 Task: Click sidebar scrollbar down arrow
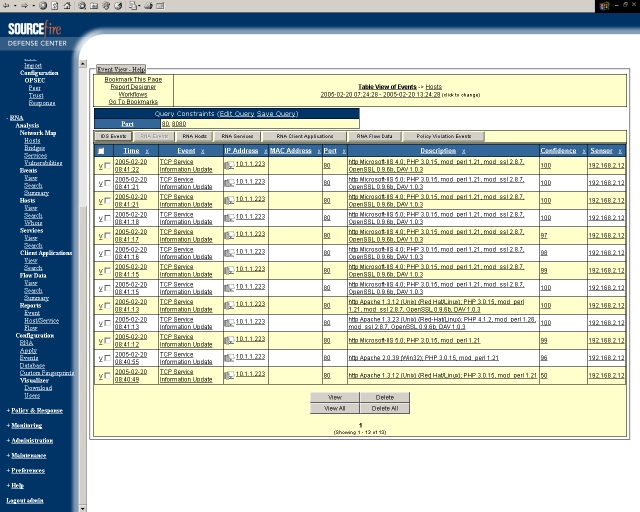[x=83, y=508]
